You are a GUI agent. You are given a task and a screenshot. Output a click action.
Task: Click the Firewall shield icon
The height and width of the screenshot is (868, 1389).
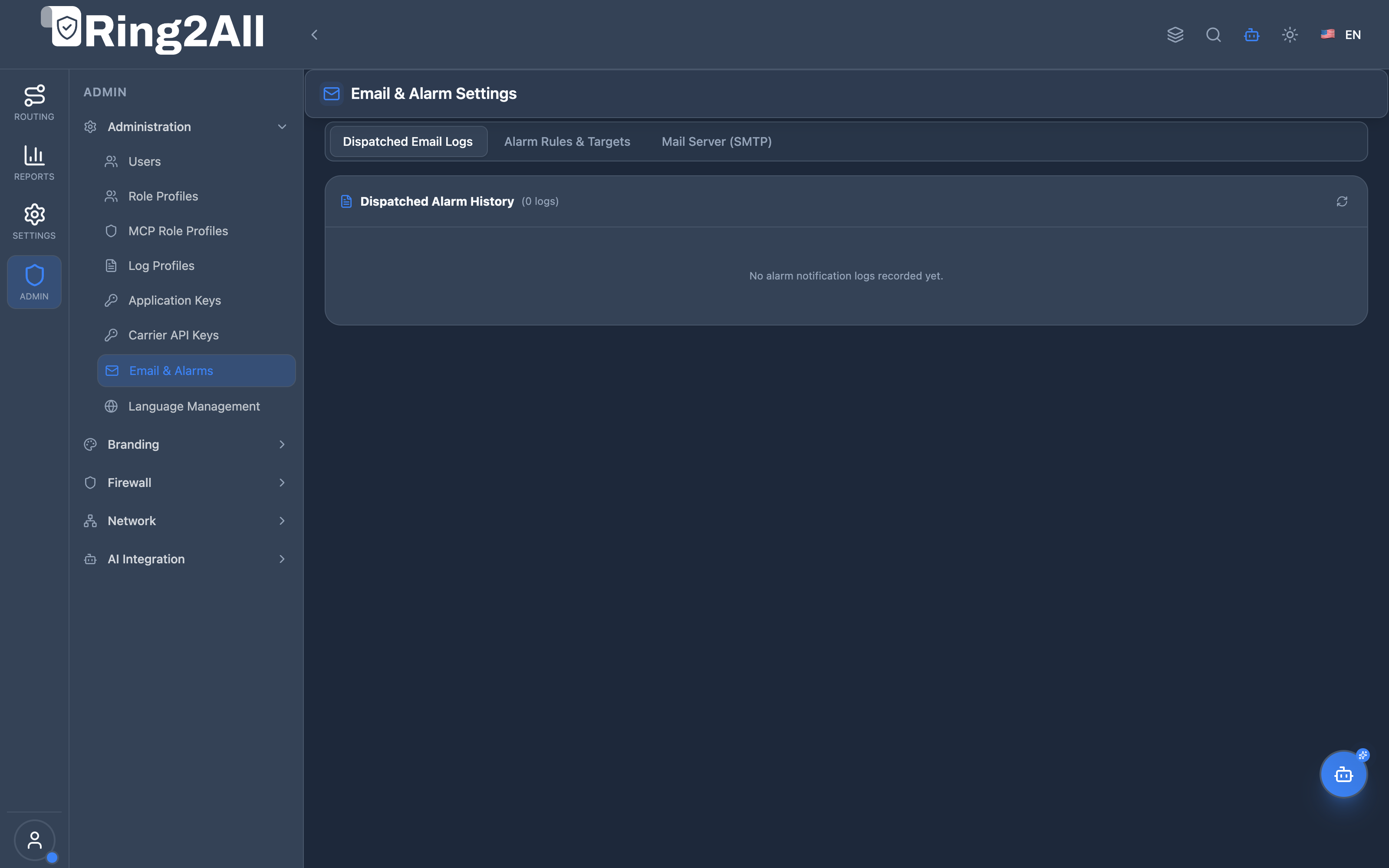click(90, 483)
